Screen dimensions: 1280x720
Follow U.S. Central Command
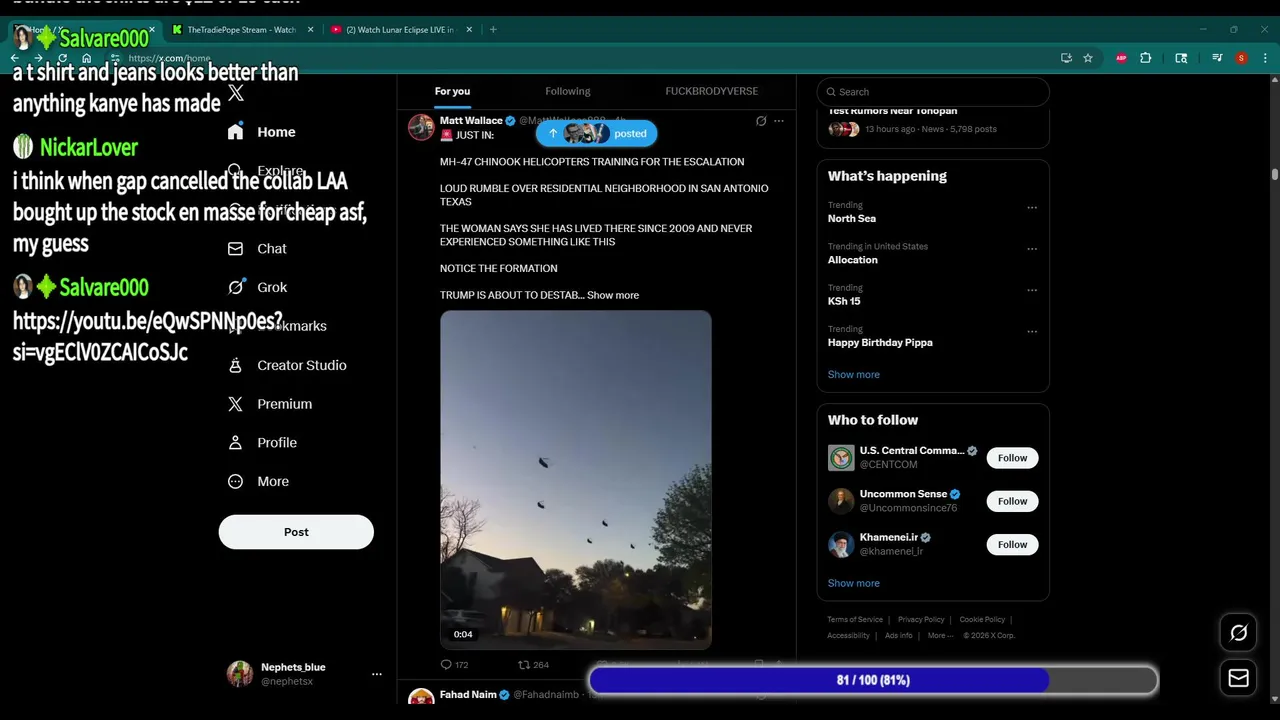click(1012, 458)
